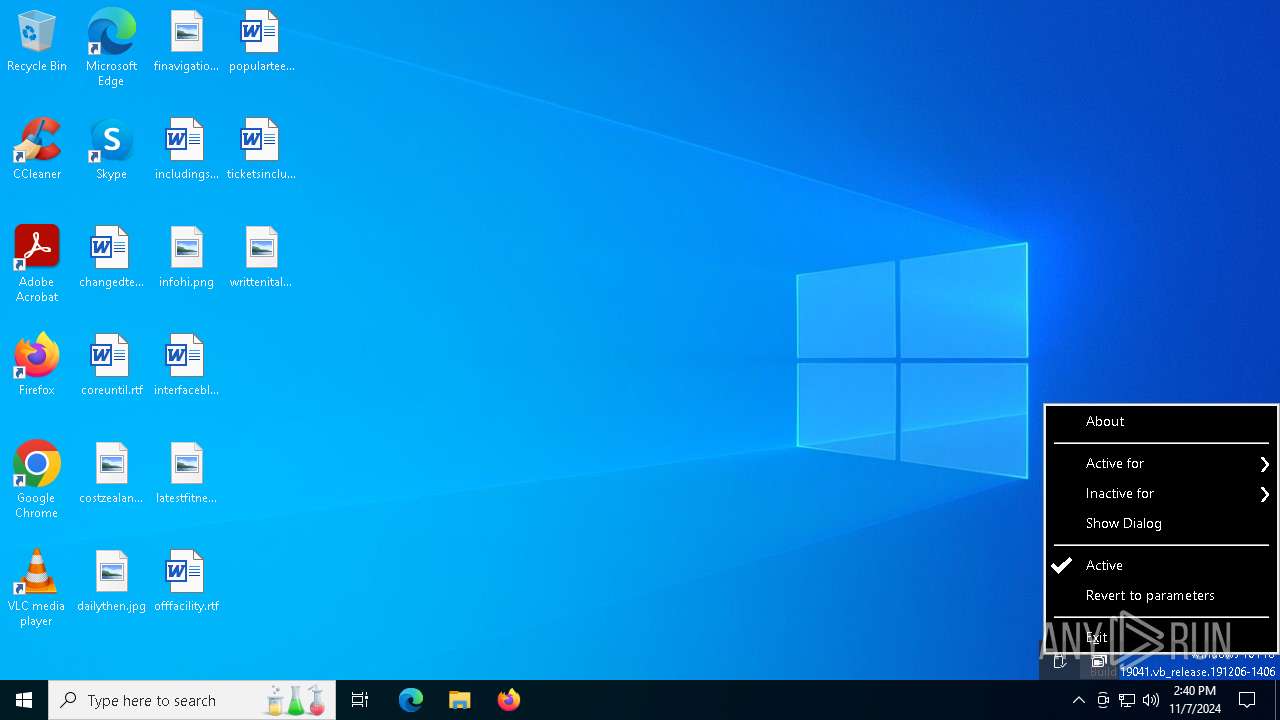Select the offfacility.rtf document
Screen dimensions: 1280x720
pos(186,582)
